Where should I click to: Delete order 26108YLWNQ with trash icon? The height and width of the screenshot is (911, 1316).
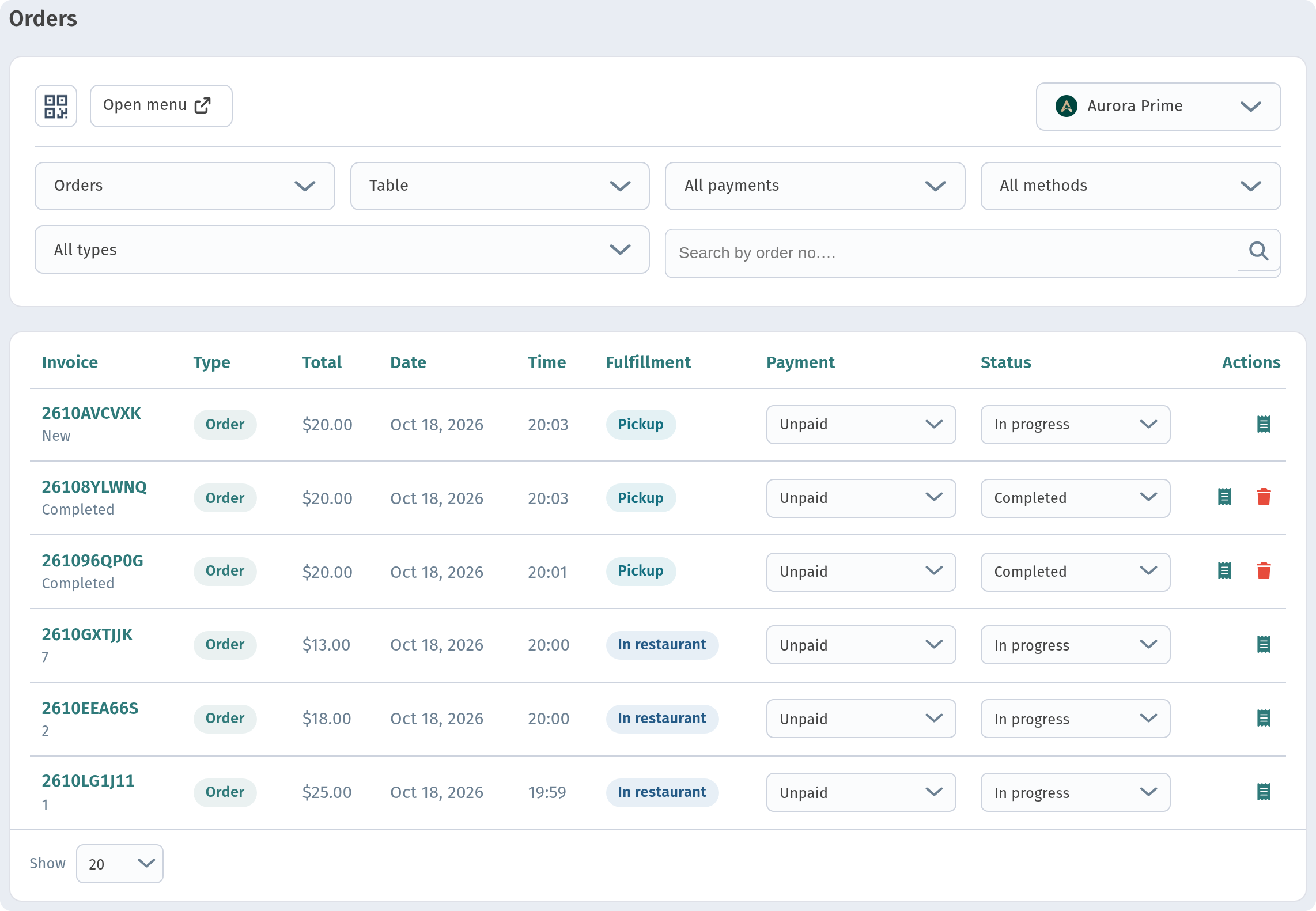coord(1264,497)
